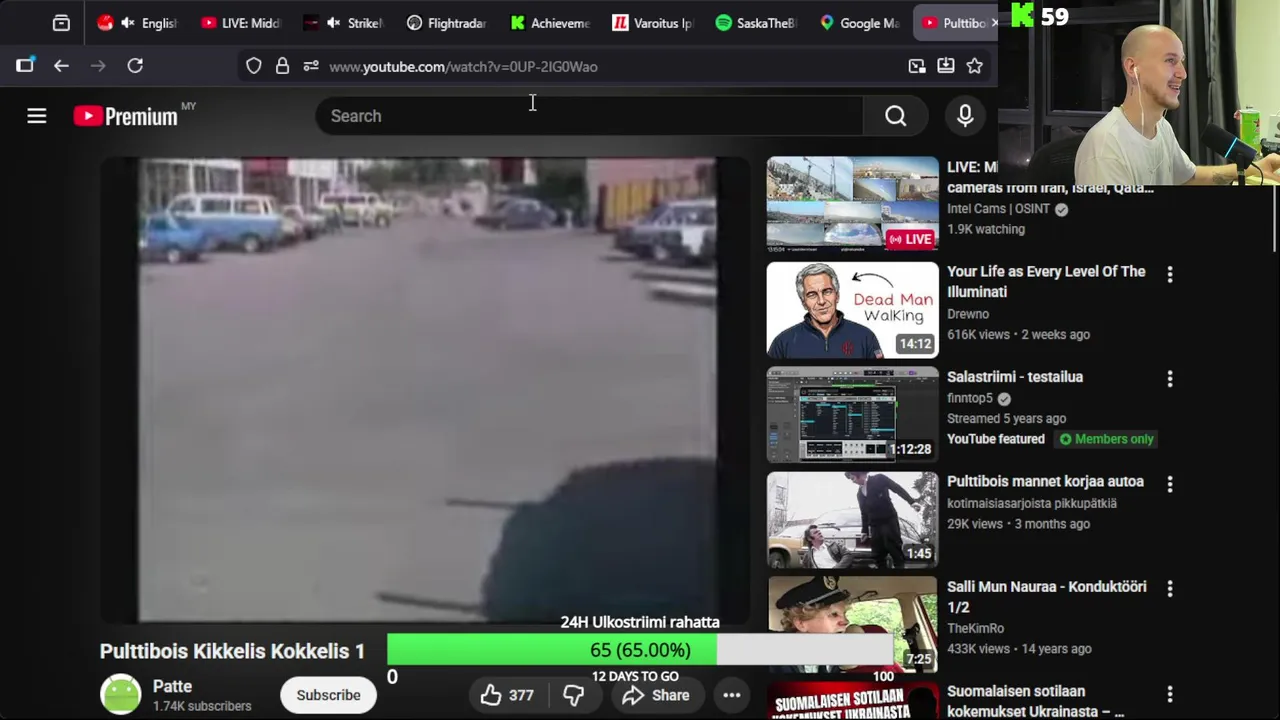Image resolution: width=1280 pixels, height=720 pixels.
Task: Subscribe to the Patte channel
Action: [x=328, y=695]
